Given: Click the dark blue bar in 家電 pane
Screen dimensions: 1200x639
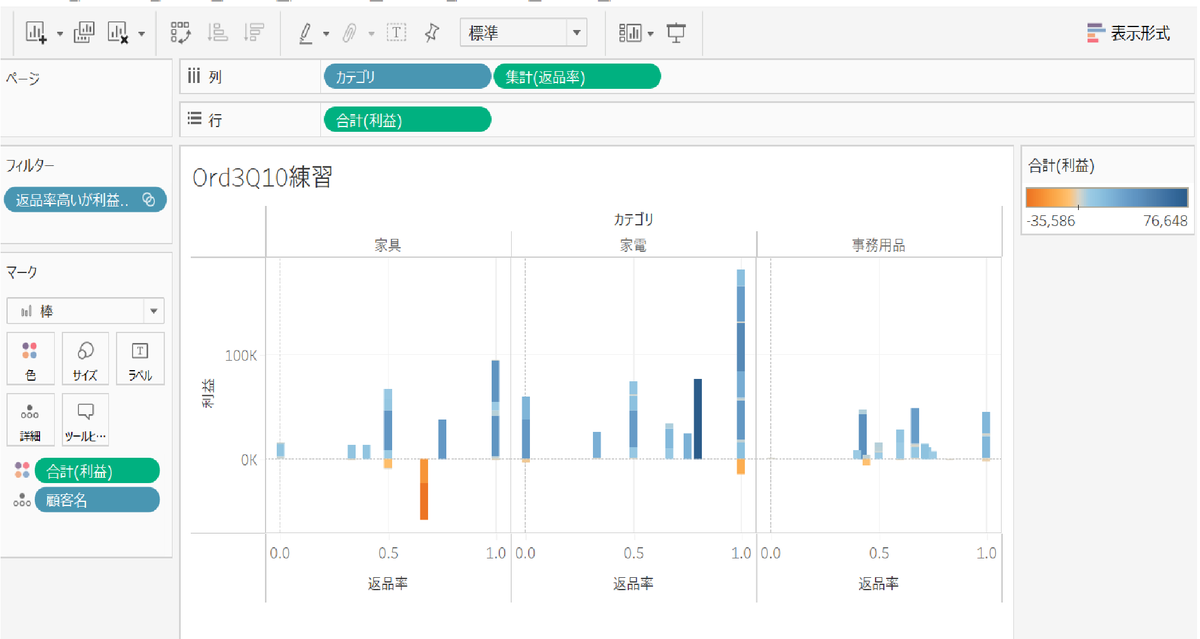Looking at the screenshot, I should [698, 419].
